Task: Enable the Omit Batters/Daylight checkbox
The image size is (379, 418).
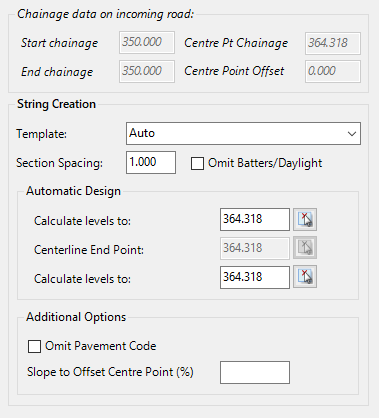Action: (x=197, y=163)
